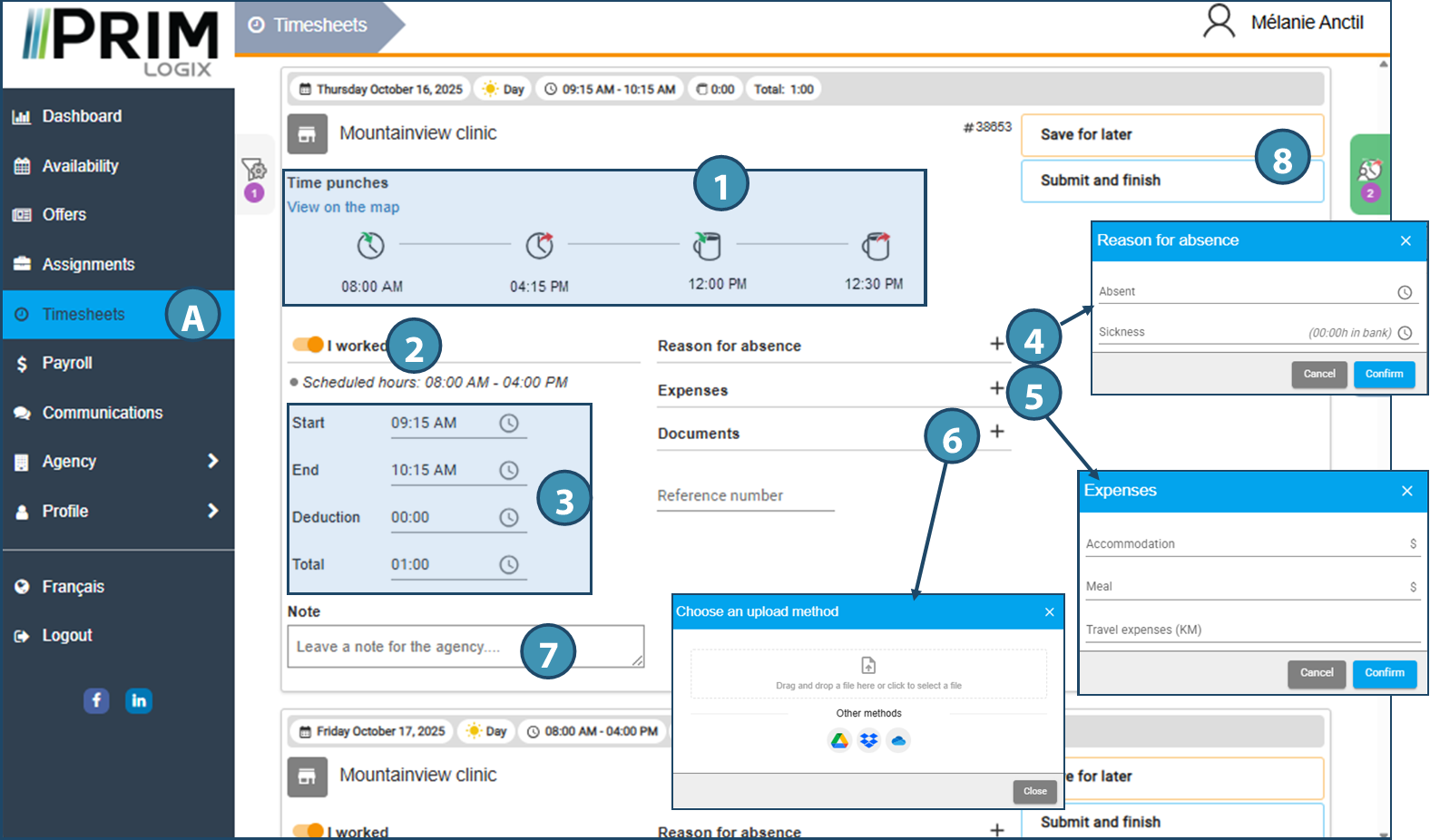The height and width of the screenshot is (840, 1430).
Task: Click the Dropbox upload method icon
Action: [868, 740]
